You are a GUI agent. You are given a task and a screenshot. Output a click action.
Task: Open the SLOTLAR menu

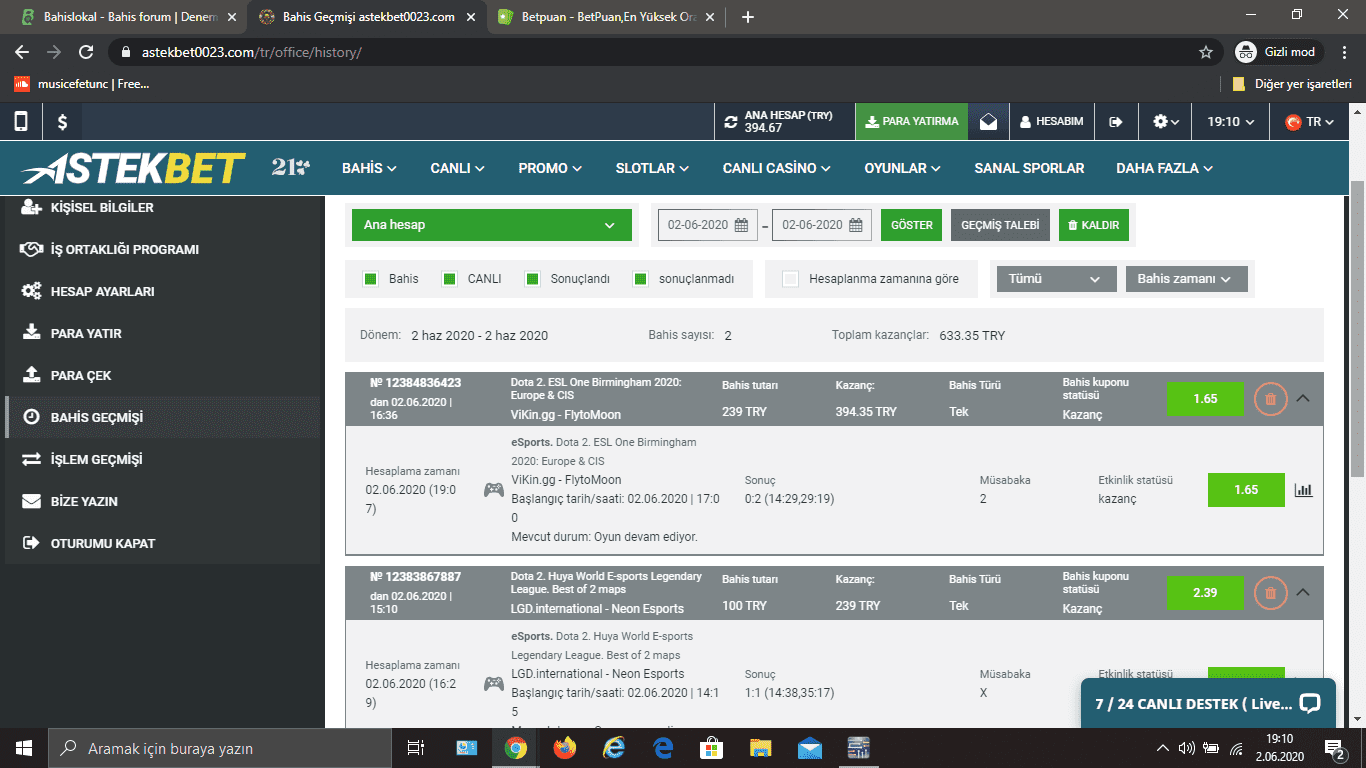point(652,168)
